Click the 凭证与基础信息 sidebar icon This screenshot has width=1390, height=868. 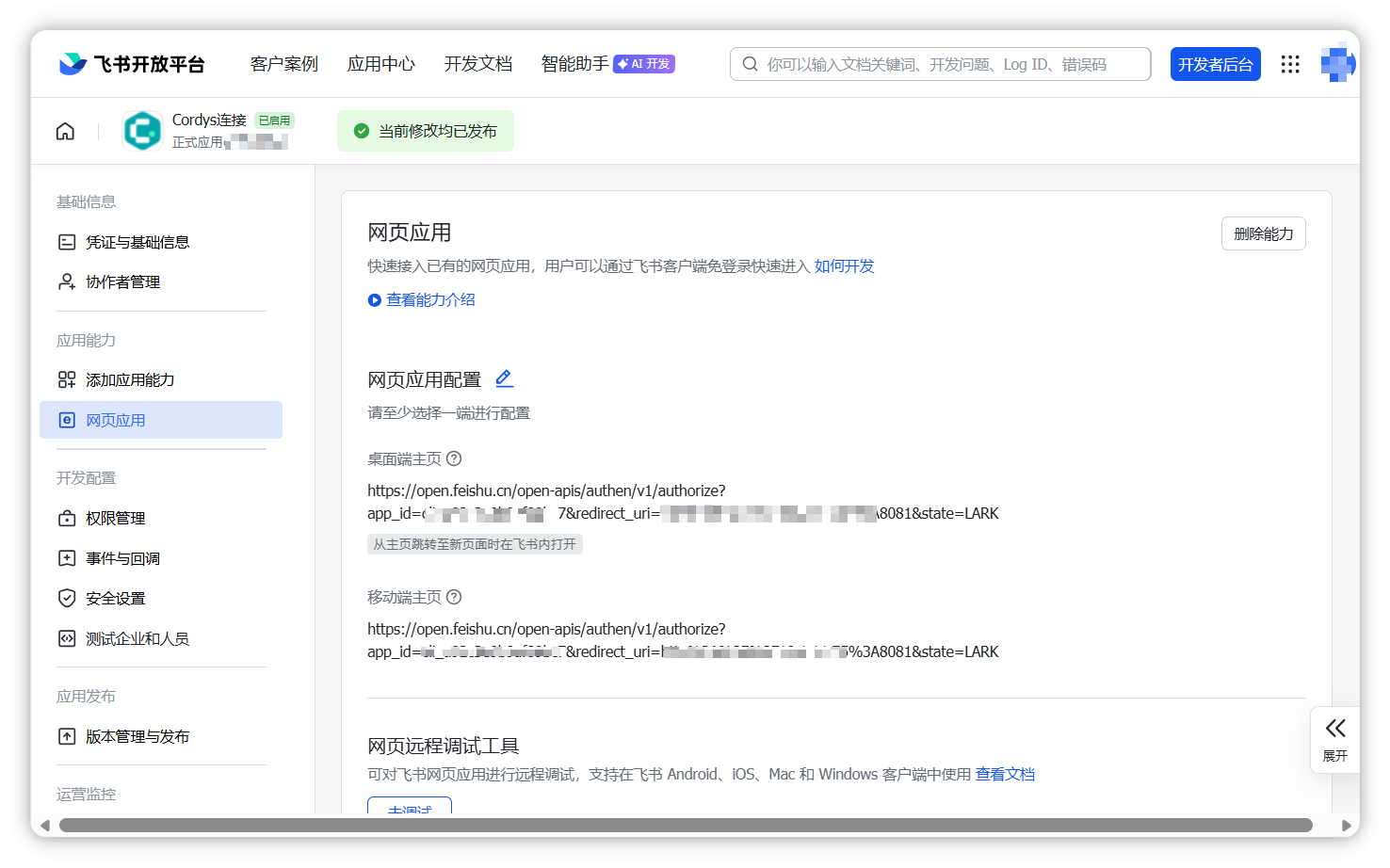tap(67, 242)
